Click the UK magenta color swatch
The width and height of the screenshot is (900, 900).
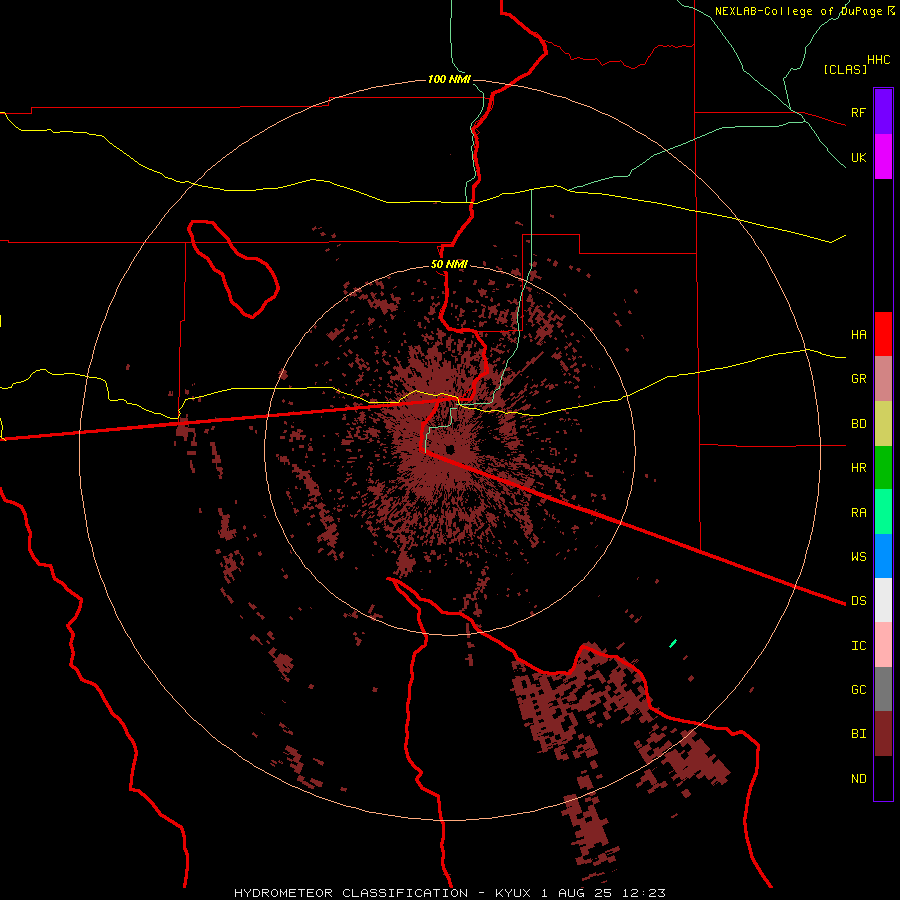883,157
